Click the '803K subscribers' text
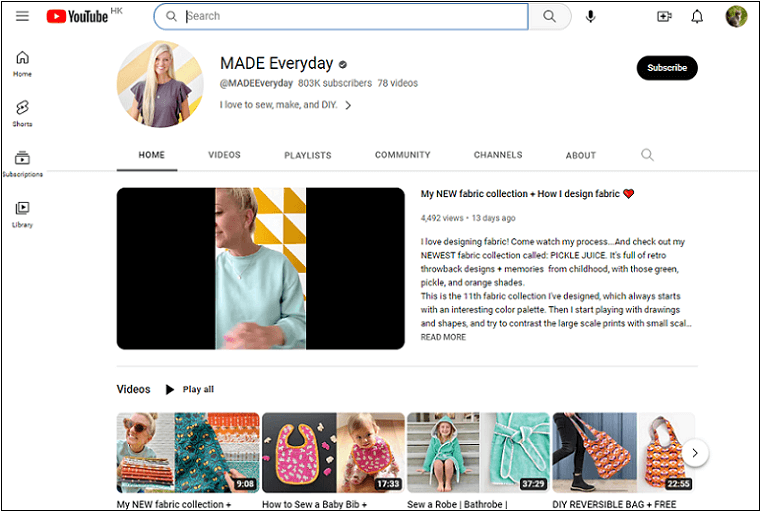This screenshot has height=512, width=761. pos(335,83)
